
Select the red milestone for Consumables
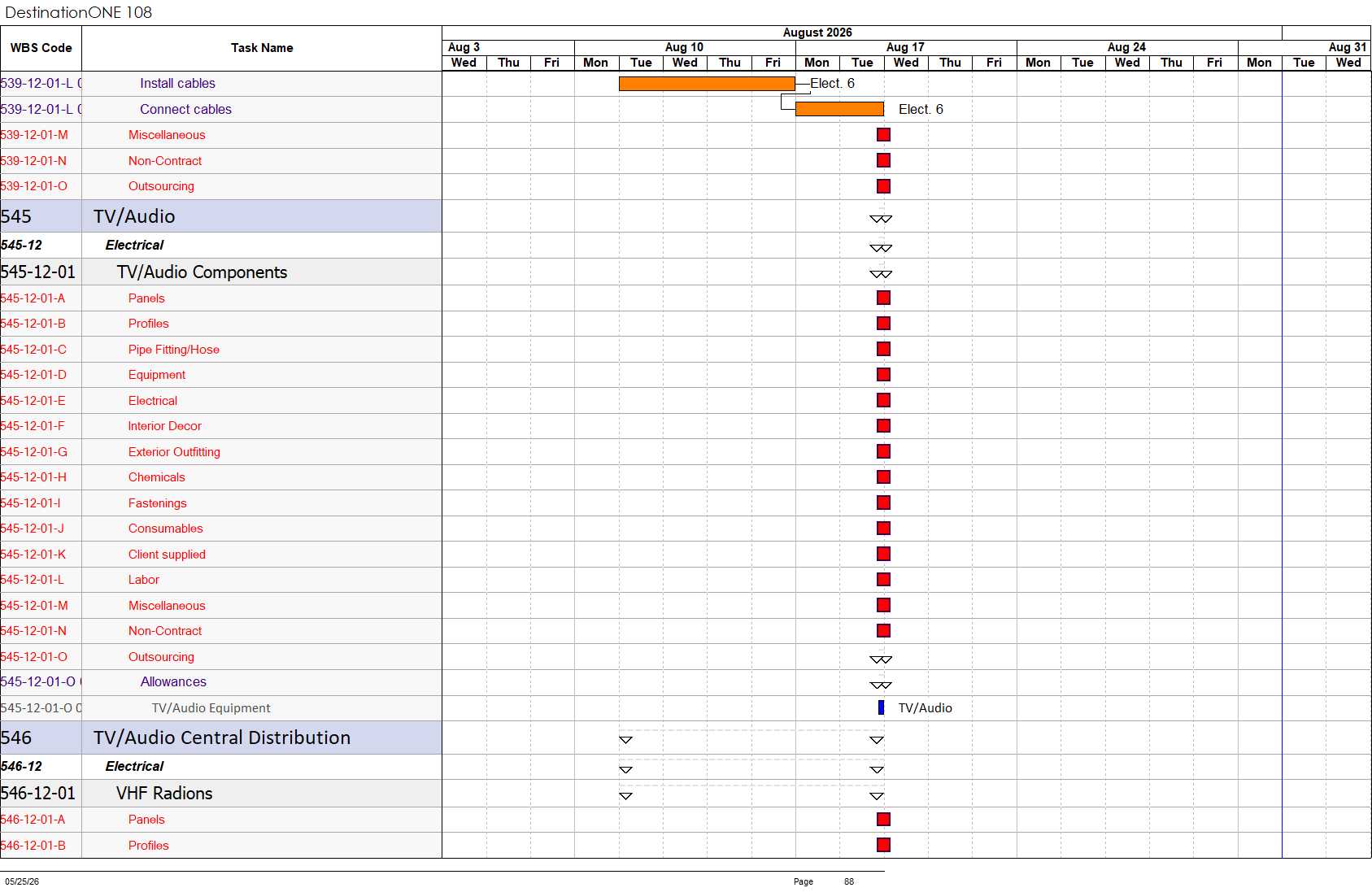click(883, 529)
